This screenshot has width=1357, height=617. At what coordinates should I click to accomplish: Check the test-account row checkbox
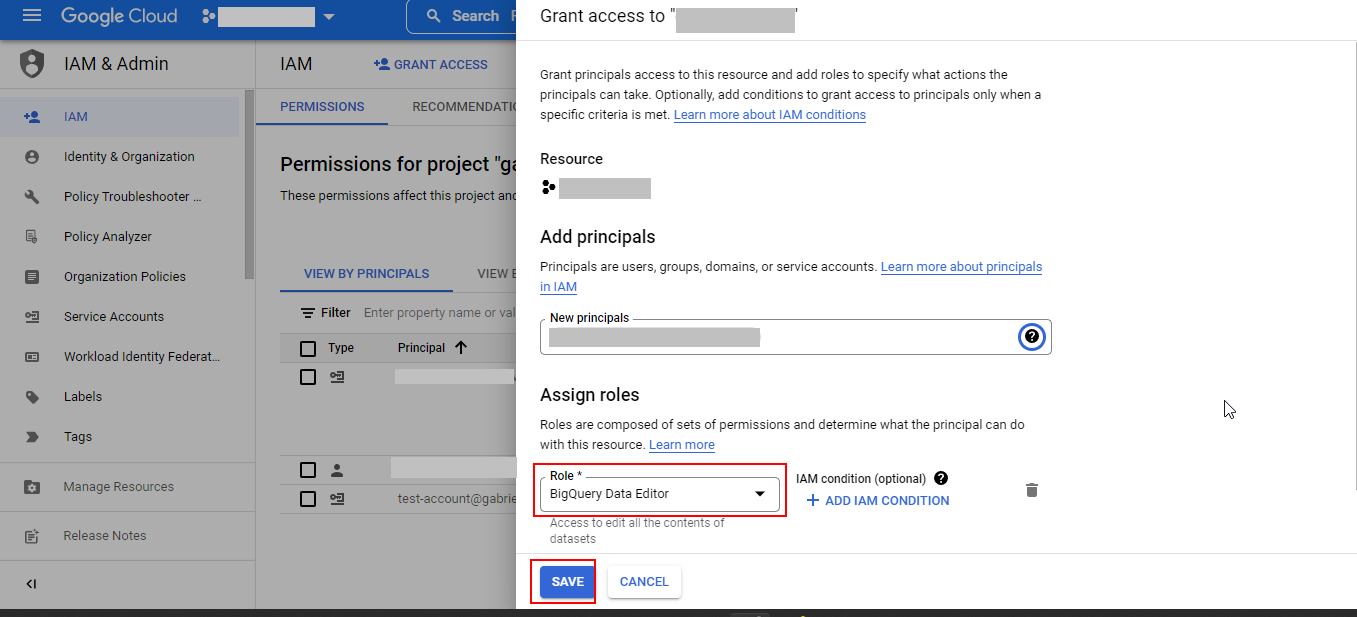(x=308, y=498)
